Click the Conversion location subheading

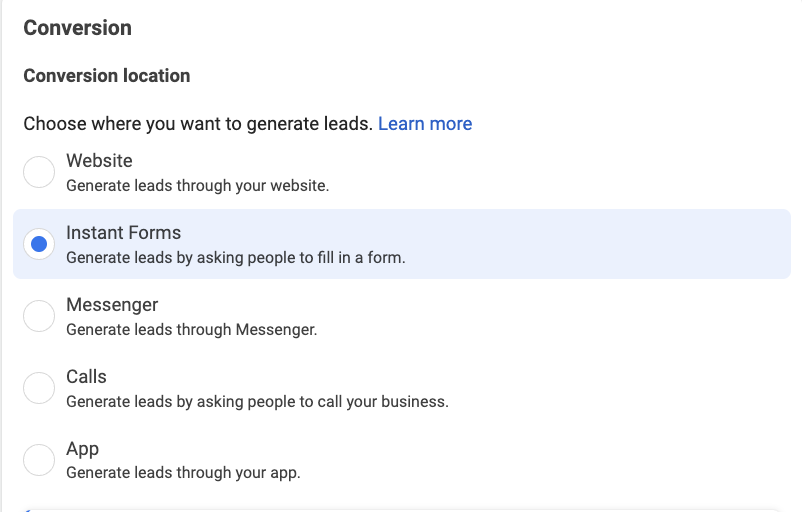click(x=106, y=76)
